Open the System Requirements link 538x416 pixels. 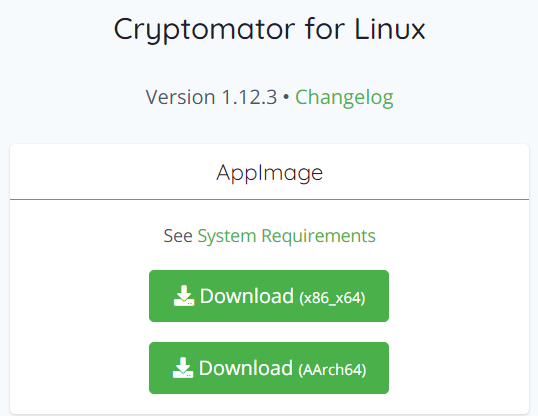[286, 236]
